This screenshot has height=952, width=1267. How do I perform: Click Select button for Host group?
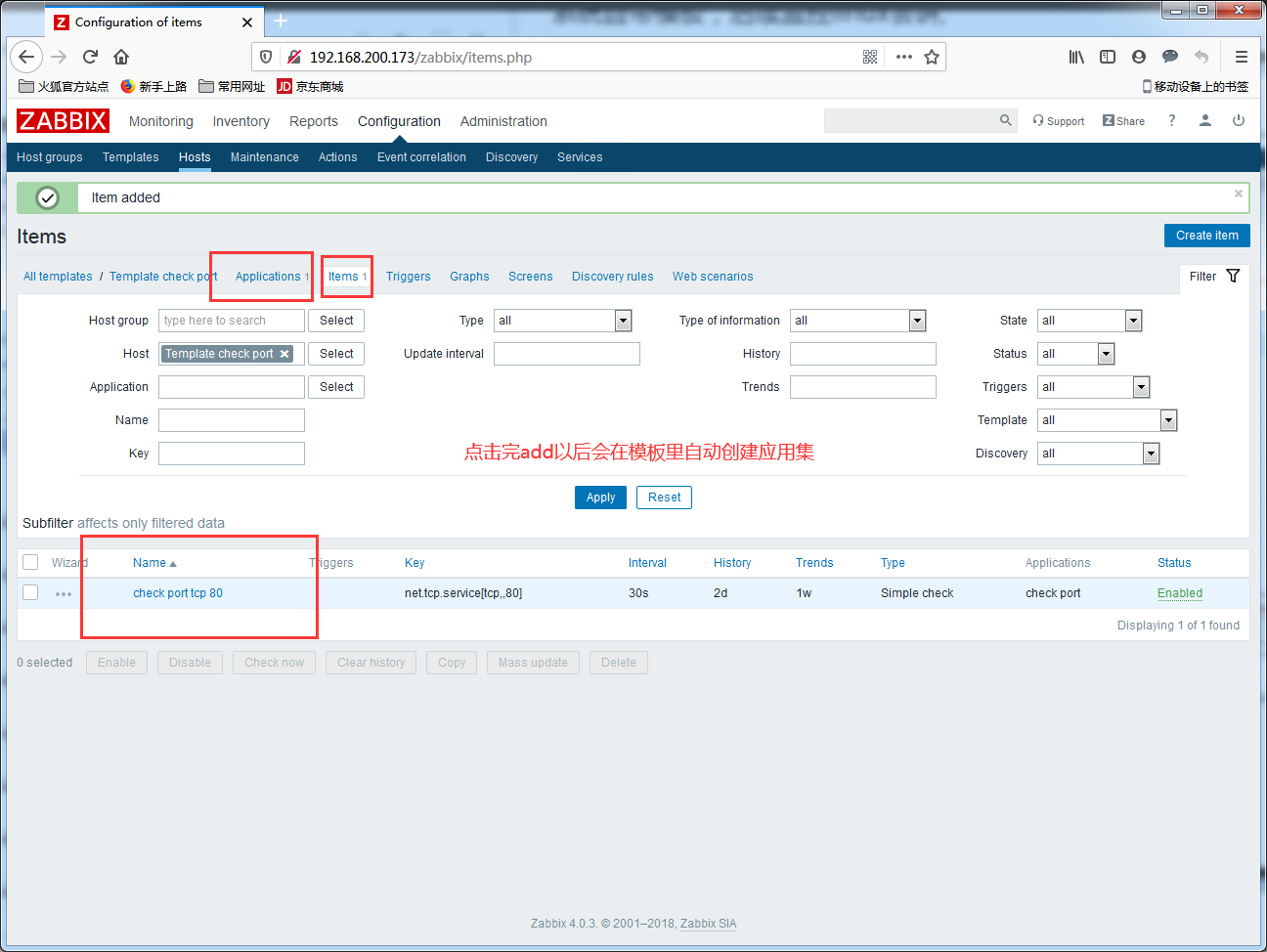336,321
